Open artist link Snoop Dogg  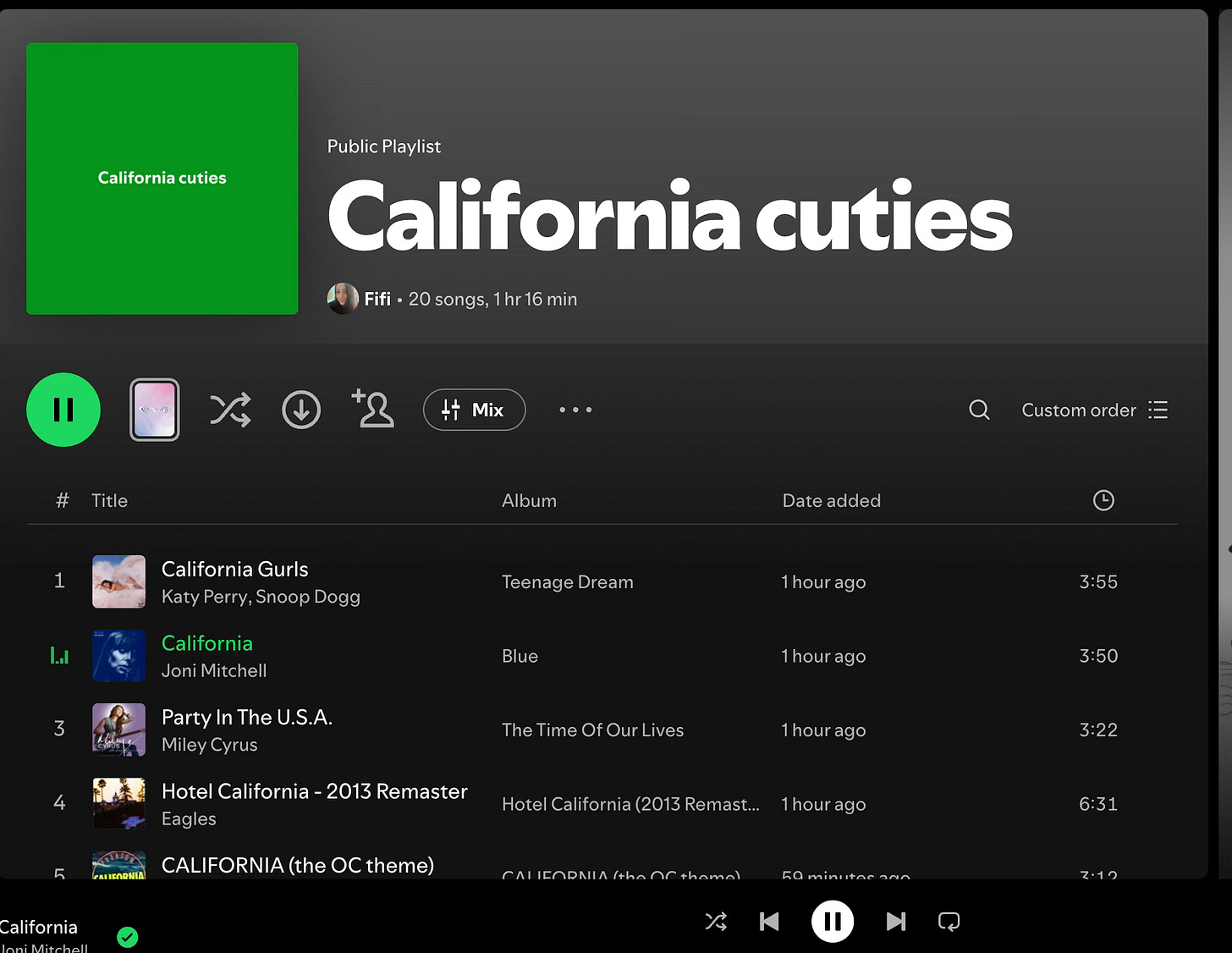[x=308, y=597]
